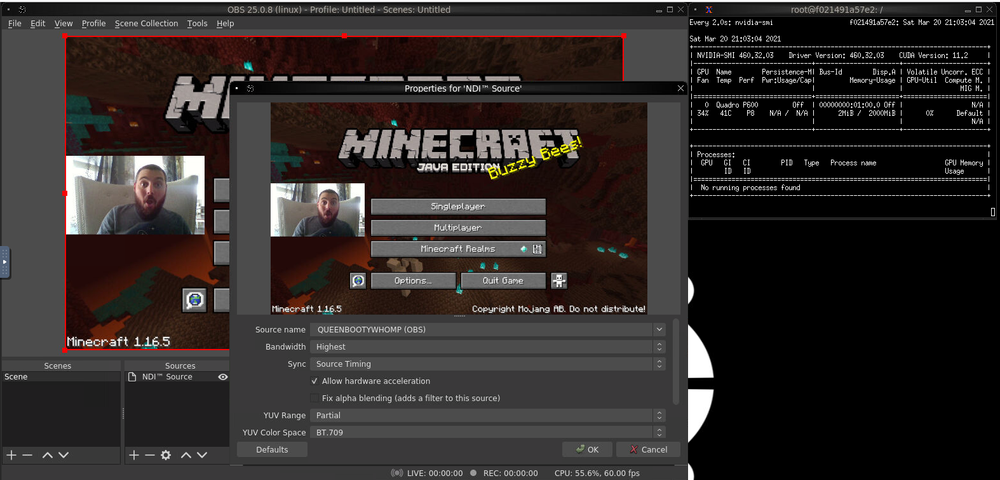Click the language globe icon in dialog preview
The image size is (1000, 480).
358,280
